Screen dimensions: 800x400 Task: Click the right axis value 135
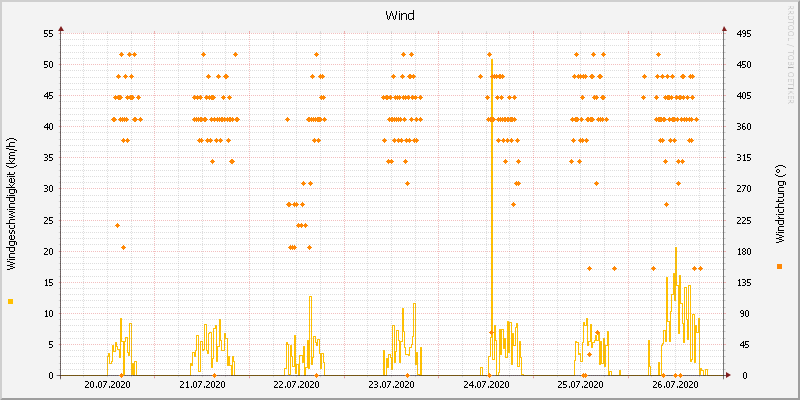click(744, 283)
